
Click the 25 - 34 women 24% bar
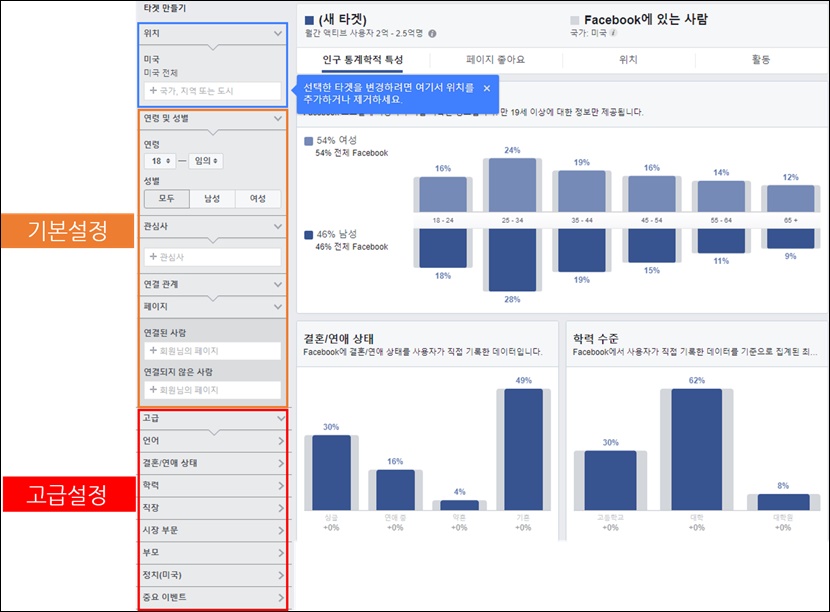tap(512, 185)
